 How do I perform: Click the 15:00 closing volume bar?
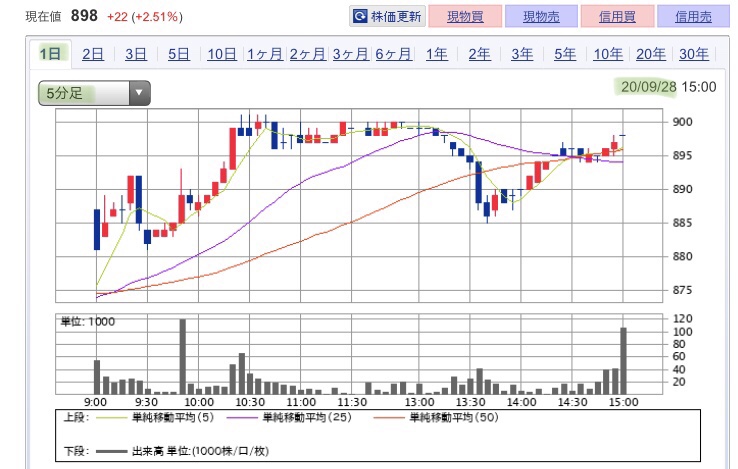[x=623, y=361]
